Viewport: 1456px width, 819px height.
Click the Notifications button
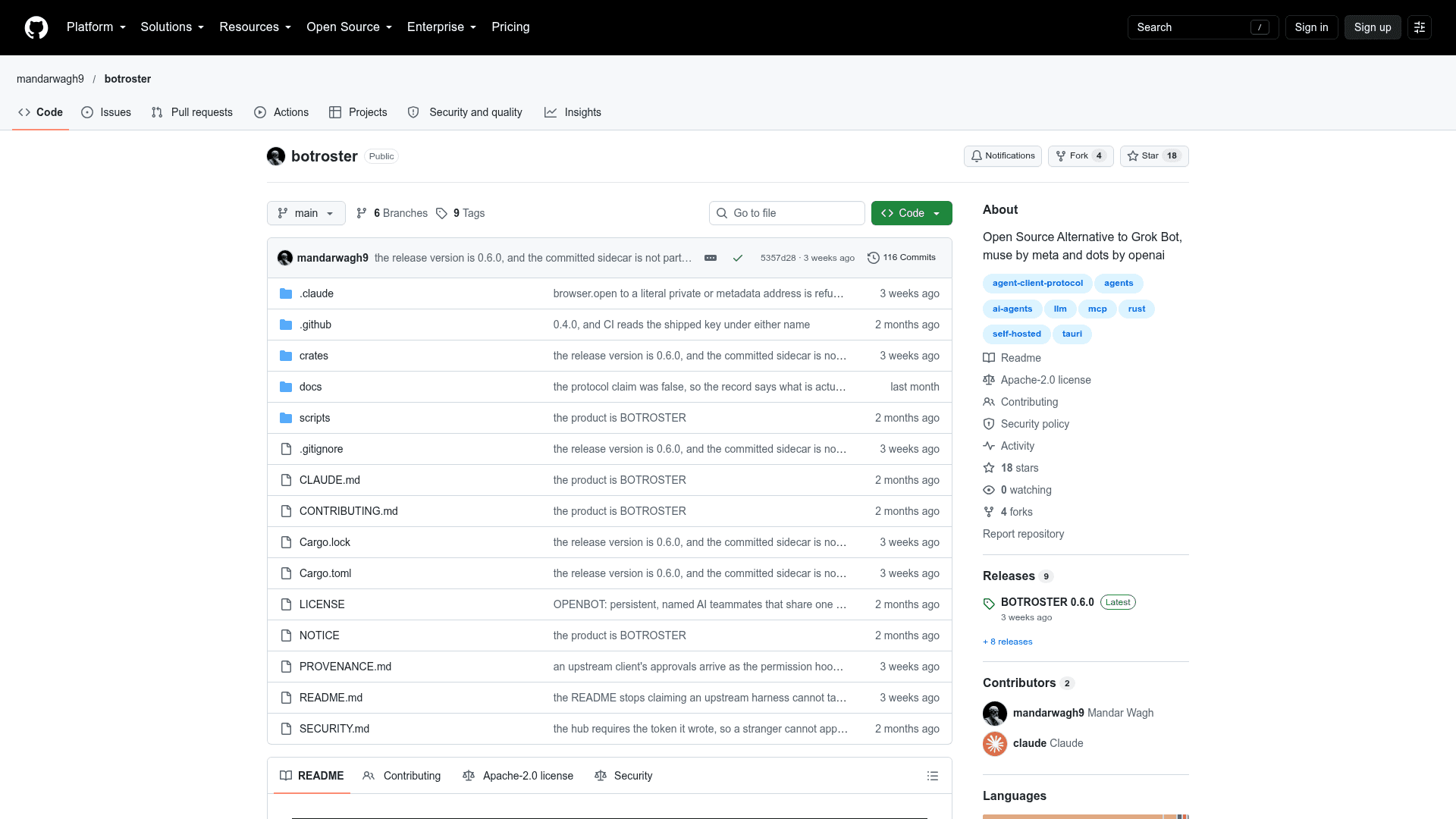tap(1003, 156)
